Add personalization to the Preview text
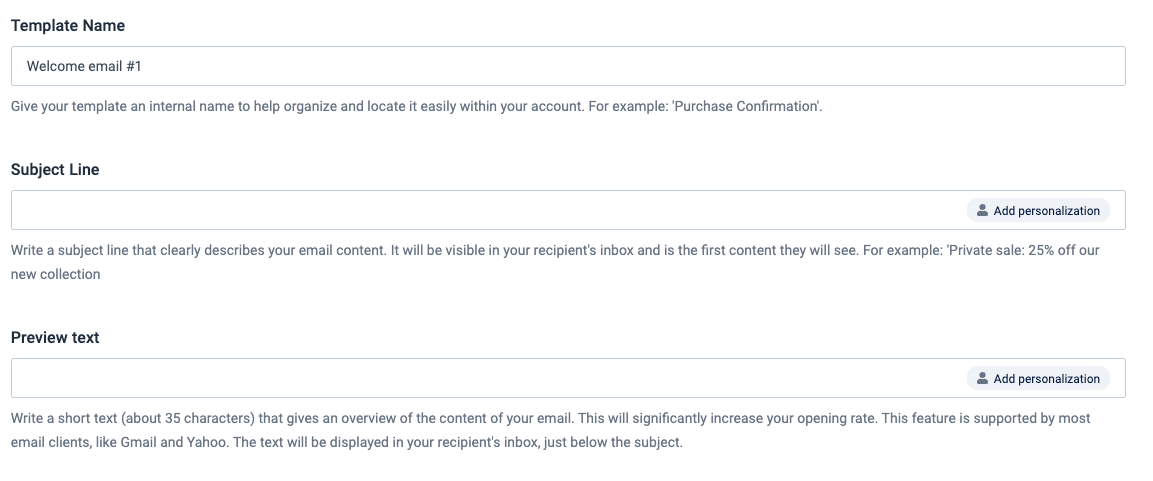The image size is (1153, 481). [1036, 379]
